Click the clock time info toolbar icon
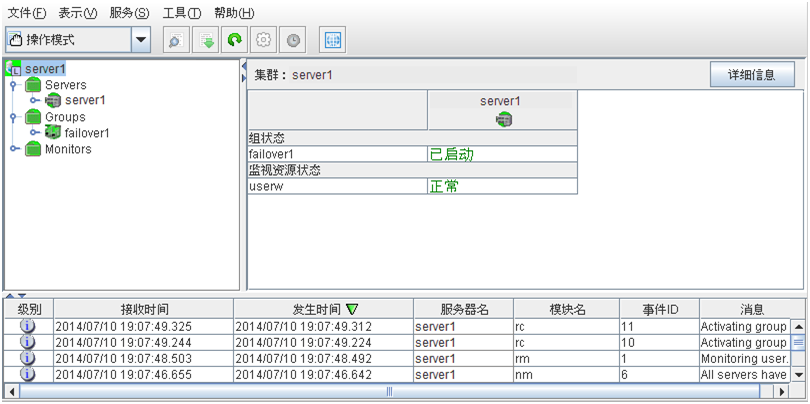The width and height of the screenshot is (810, 404). pyautogui.click(x=293, y=40)
